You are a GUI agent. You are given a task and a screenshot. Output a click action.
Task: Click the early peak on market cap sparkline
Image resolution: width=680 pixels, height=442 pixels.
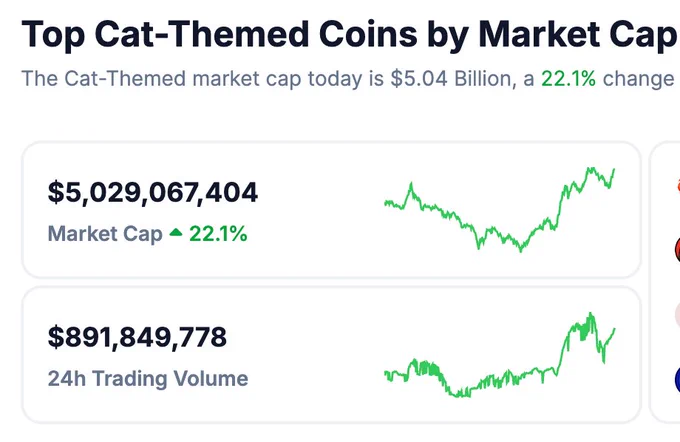point(411,184)
